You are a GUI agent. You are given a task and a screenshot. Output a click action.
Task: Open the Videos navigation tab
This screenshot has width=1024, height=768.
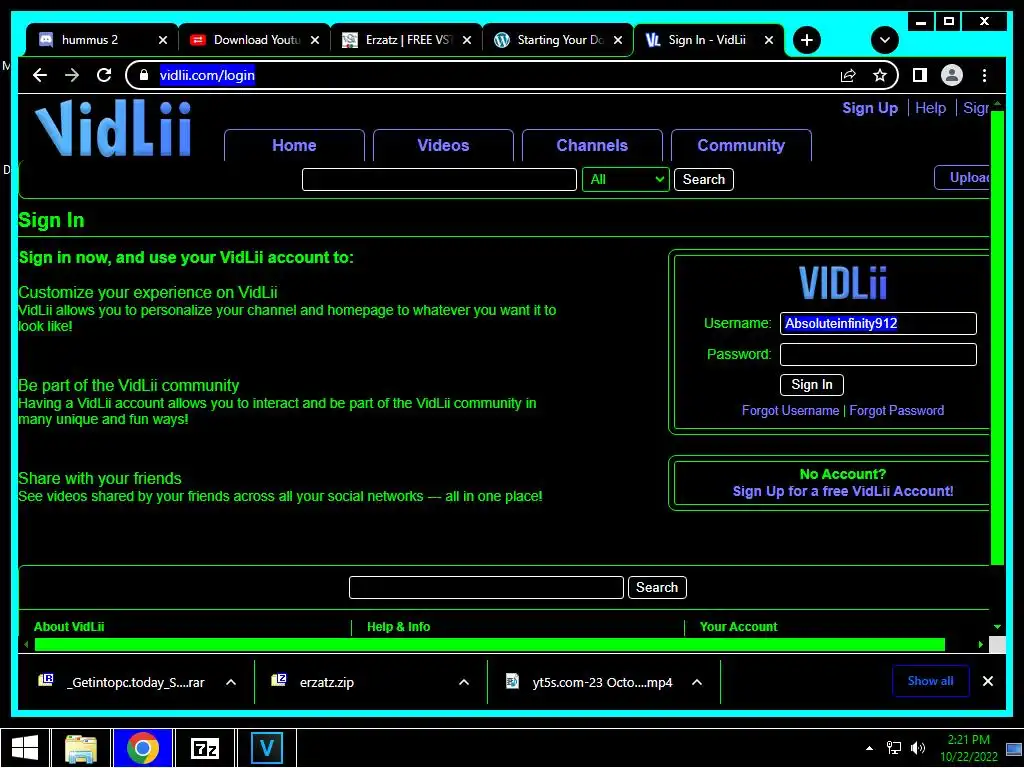pyautogui.click(x=443, y=145)
